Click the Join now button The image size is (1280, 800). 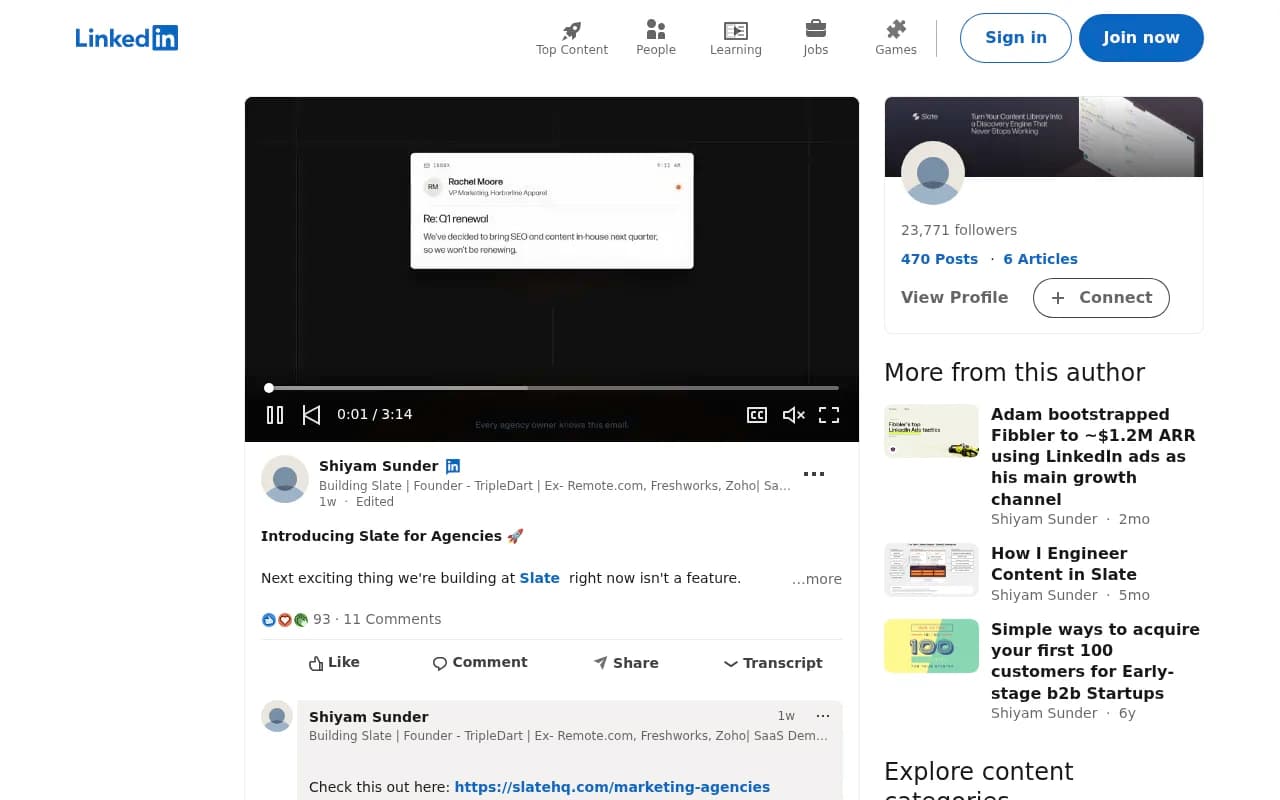(1141, 38)
